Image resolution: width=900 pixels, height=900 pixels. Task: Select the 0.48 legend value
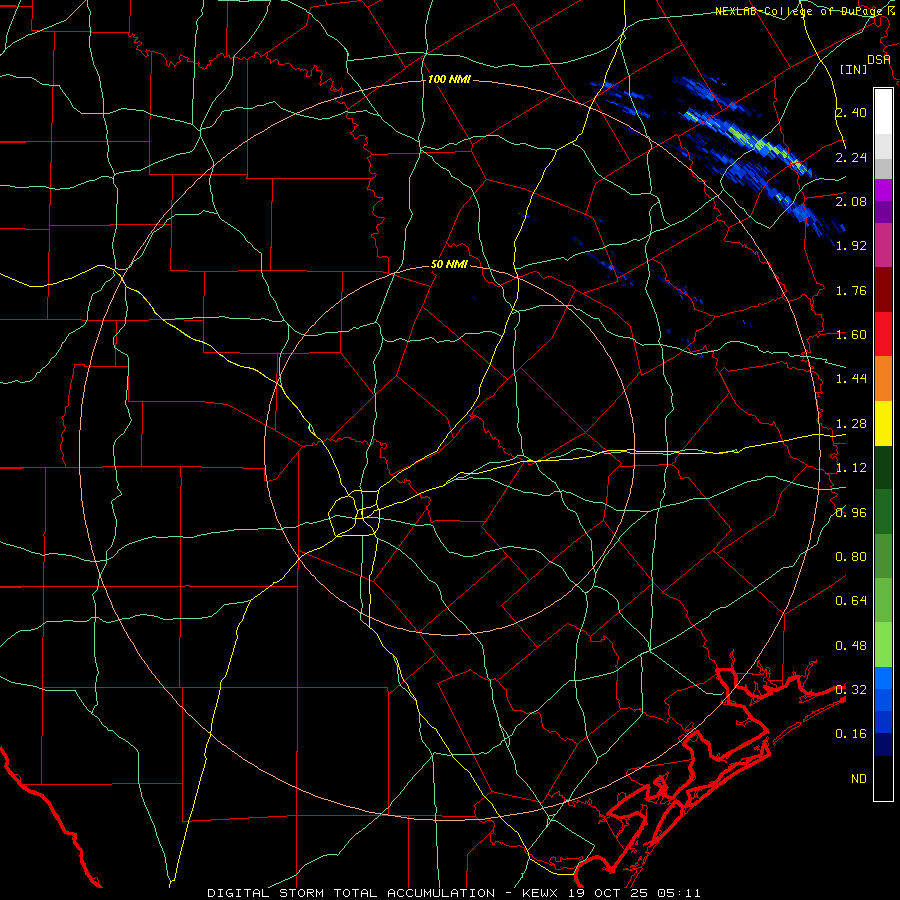tap(851, 646)
